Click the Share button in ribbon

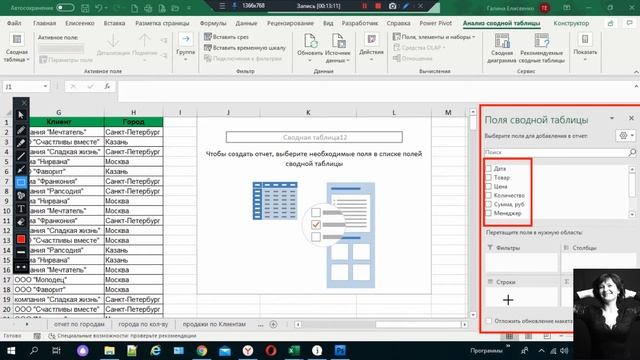click(x=610, y=23)
